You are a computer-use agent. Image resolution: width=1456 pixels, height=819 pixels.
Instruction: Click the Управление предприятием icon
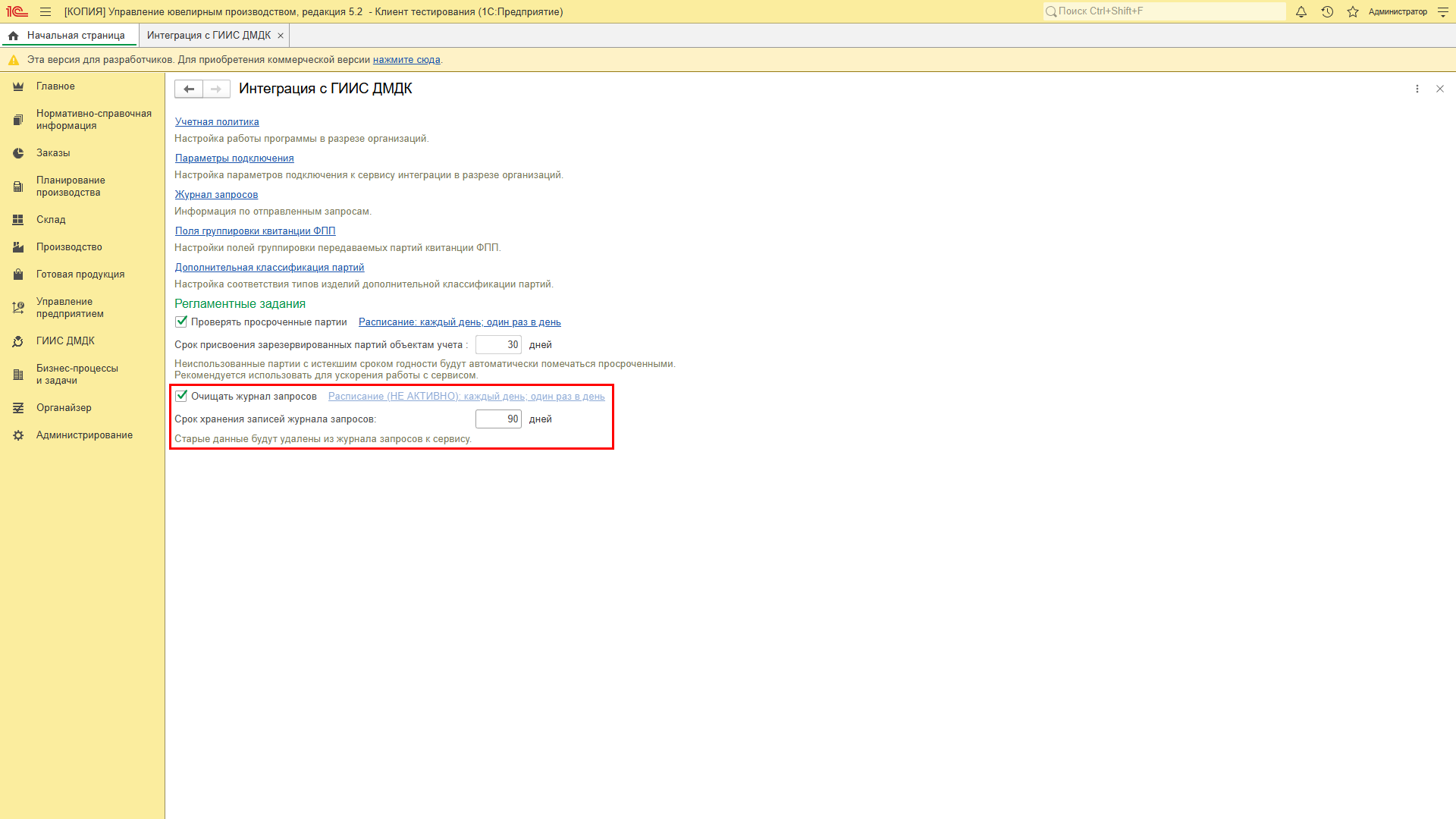(18, 308)
